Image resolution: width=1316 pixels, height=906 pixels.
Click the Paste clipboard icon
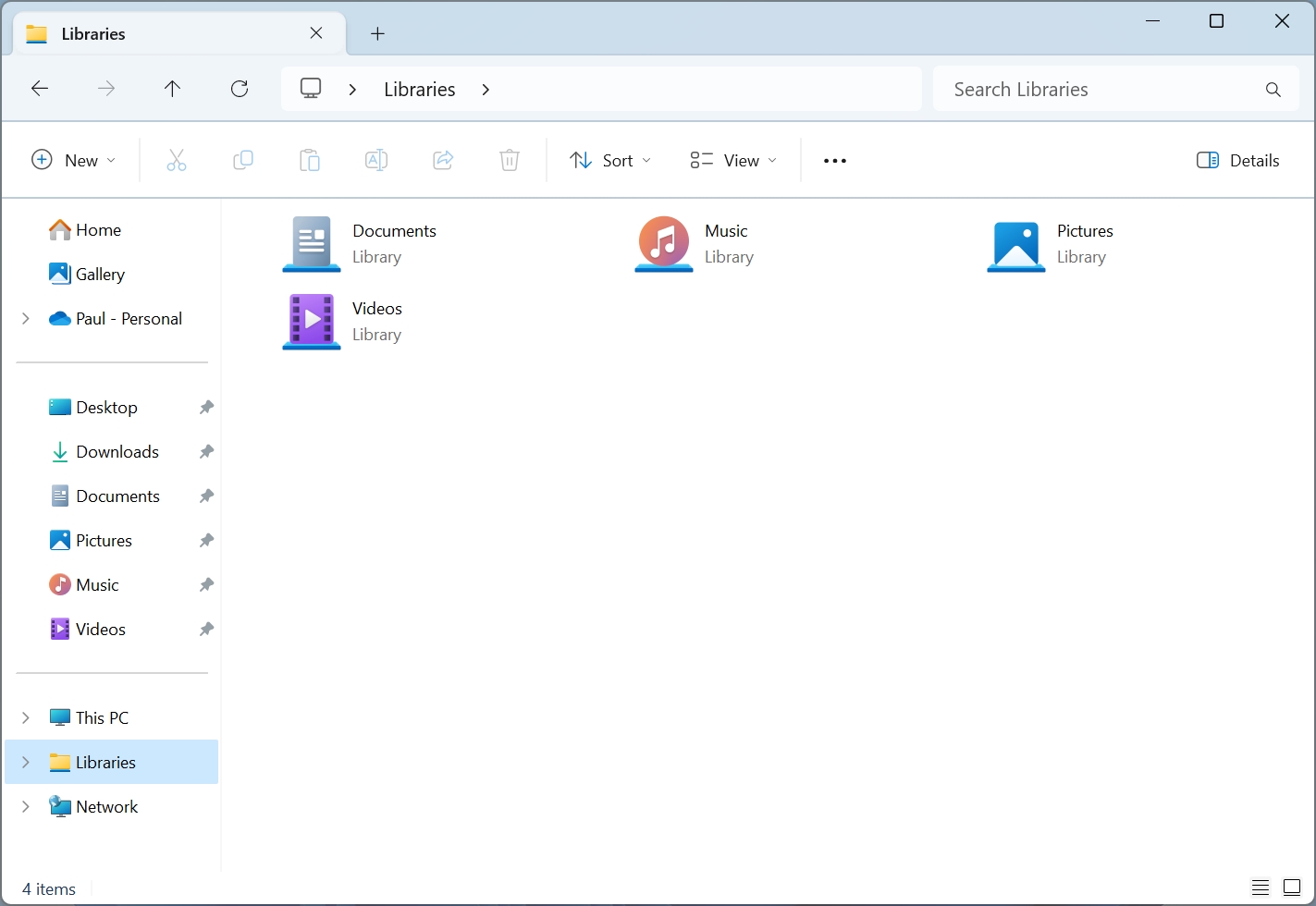[x=310, y=160]
